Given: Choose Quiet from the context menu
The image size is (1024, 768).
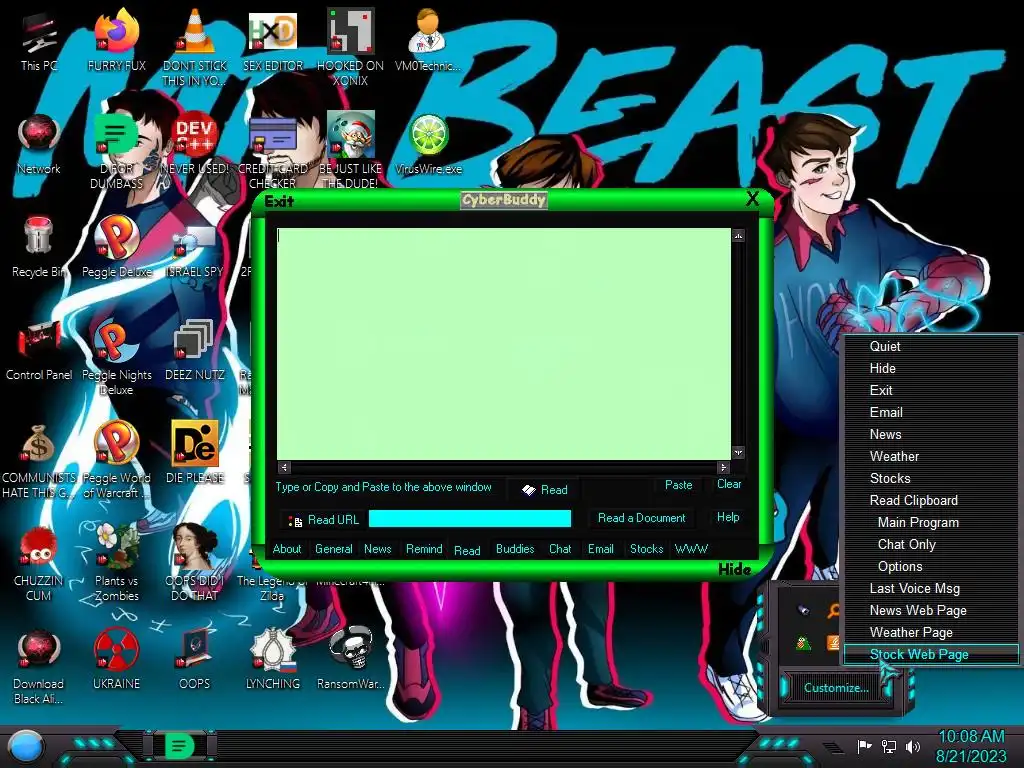Looking at the screenshot, I should click(x=932, y=347).
